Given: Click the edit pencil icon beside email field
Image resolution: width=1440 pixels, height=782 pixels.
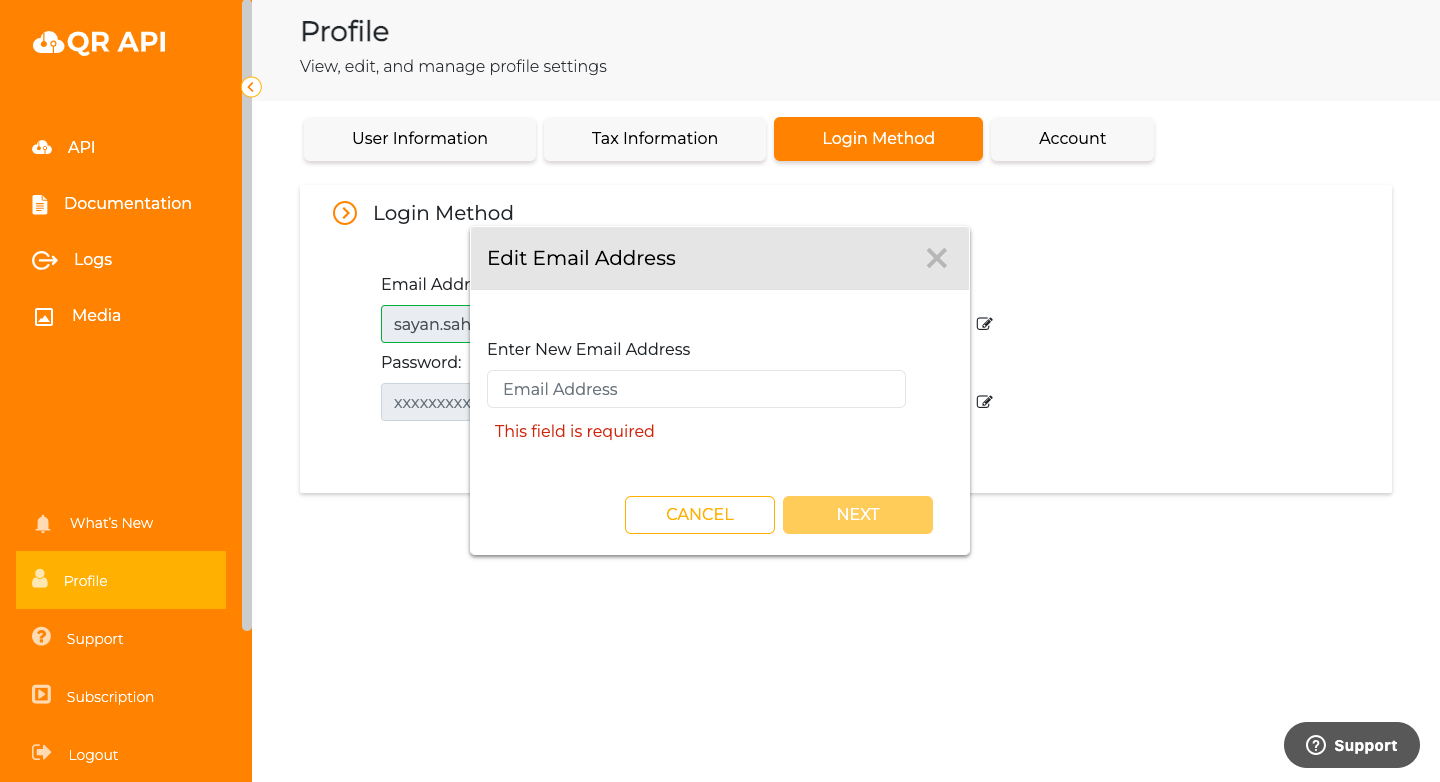Looking at the screenshot, I should coord(984,324).
